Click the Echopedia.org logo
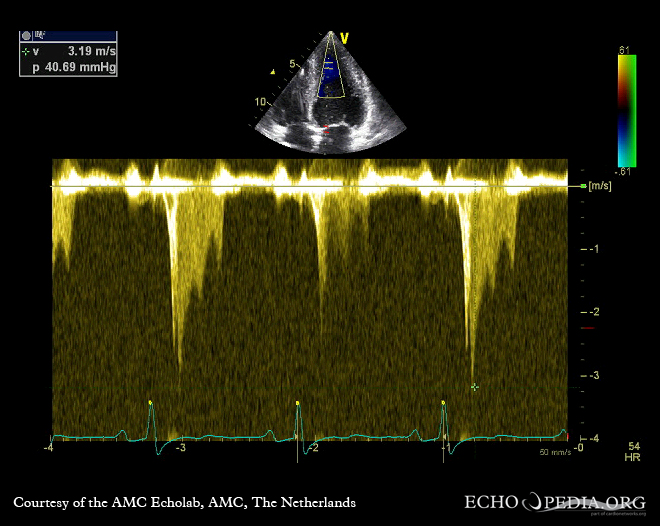The image size is (660, 526). pyautogui.click(x=554, y=502)
